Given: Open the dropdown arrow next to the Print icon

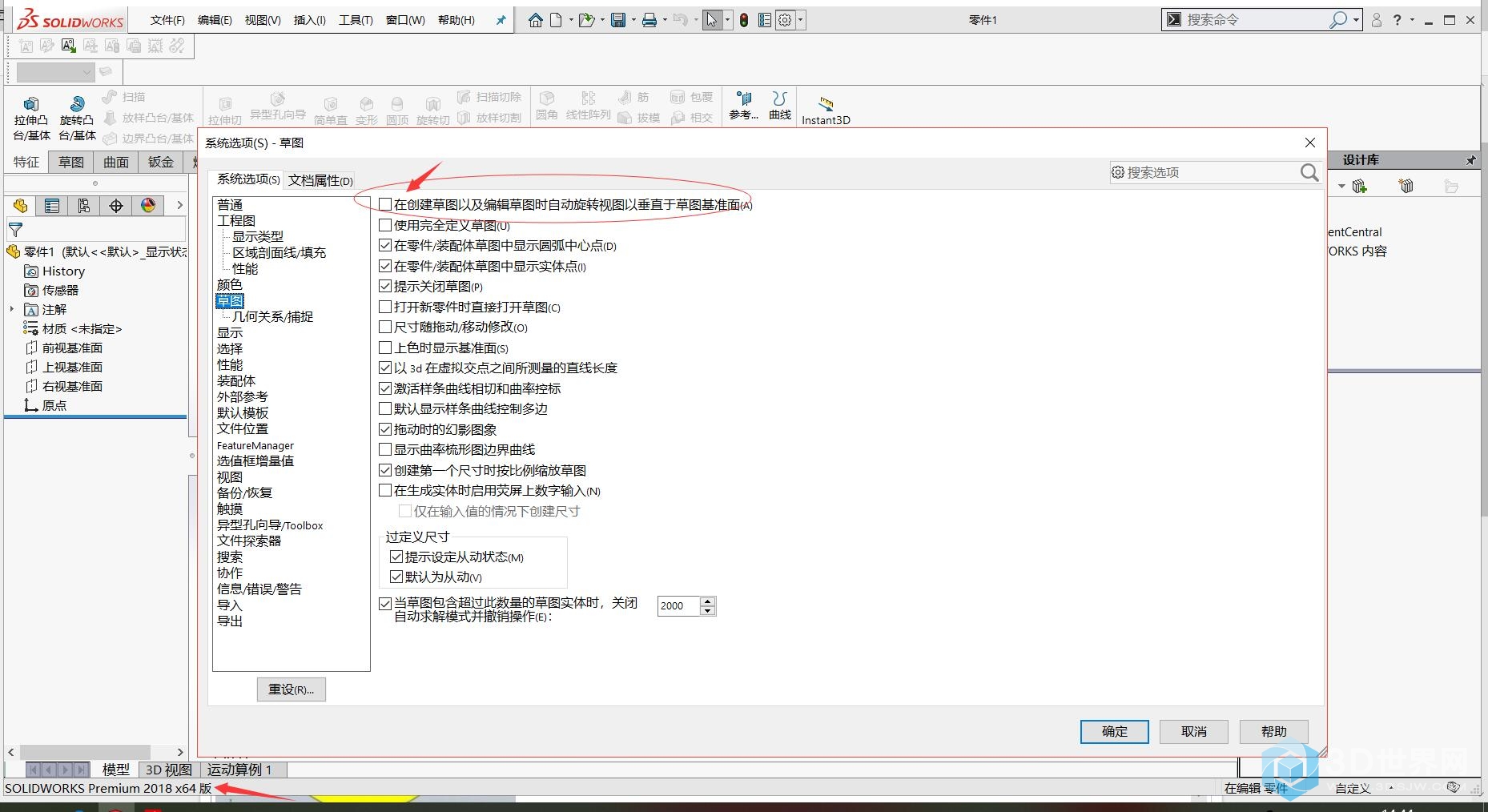Looking at the screenshot, I should click(x=664, y=20).
